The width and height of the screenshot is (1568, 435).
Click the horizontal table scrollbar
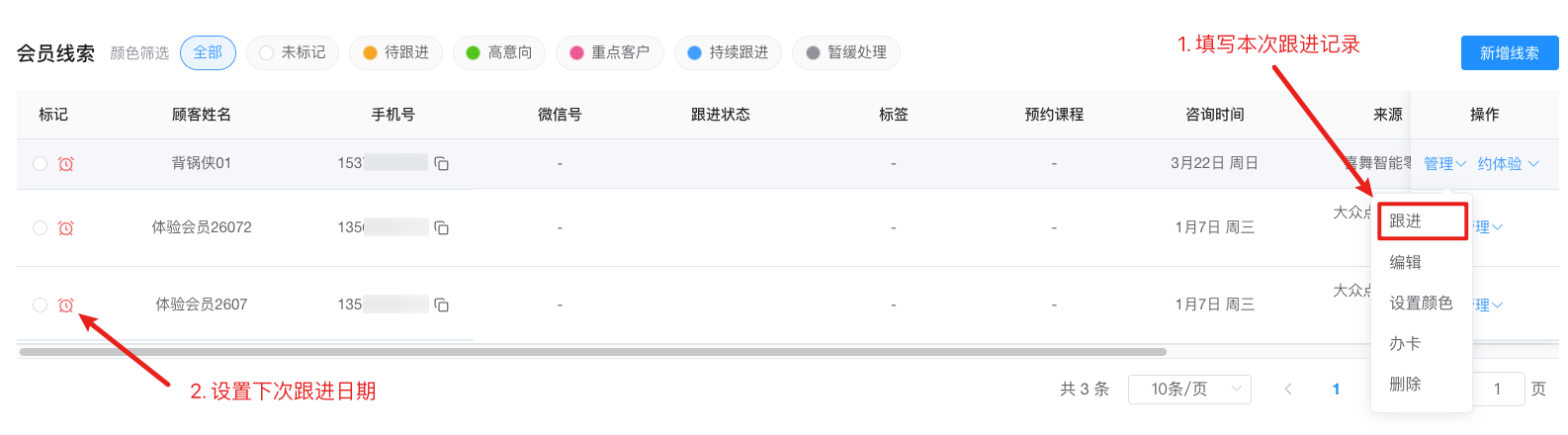pos(593,352)
